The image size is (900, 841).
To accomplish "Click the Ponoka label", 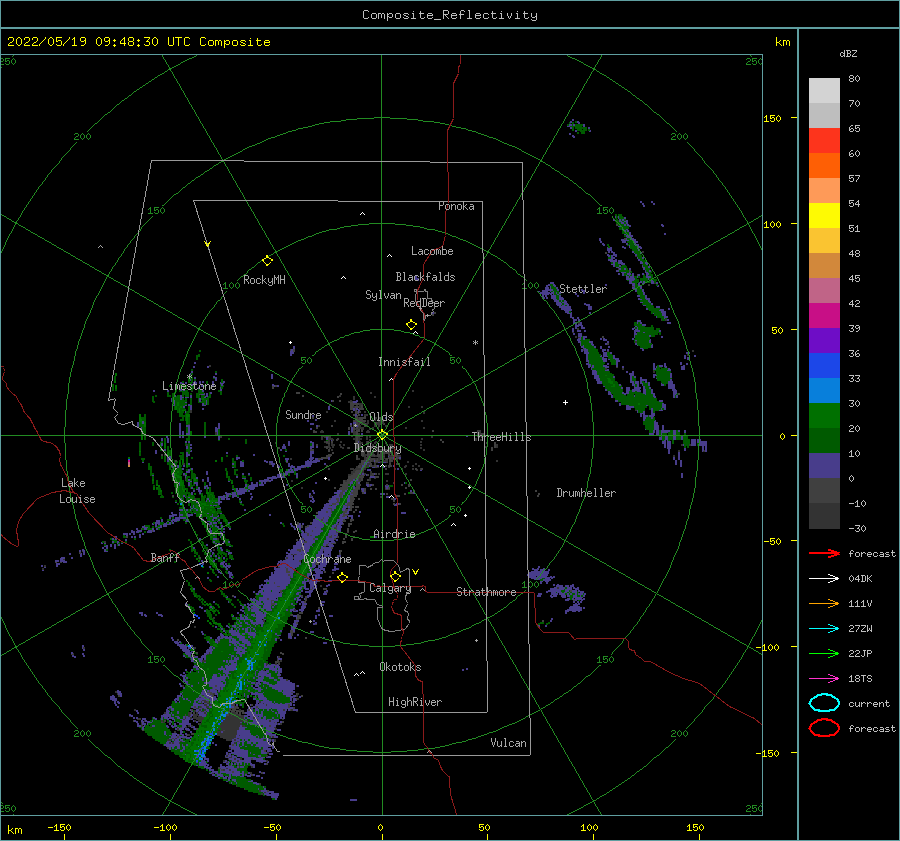I will [x=456, y=206].
